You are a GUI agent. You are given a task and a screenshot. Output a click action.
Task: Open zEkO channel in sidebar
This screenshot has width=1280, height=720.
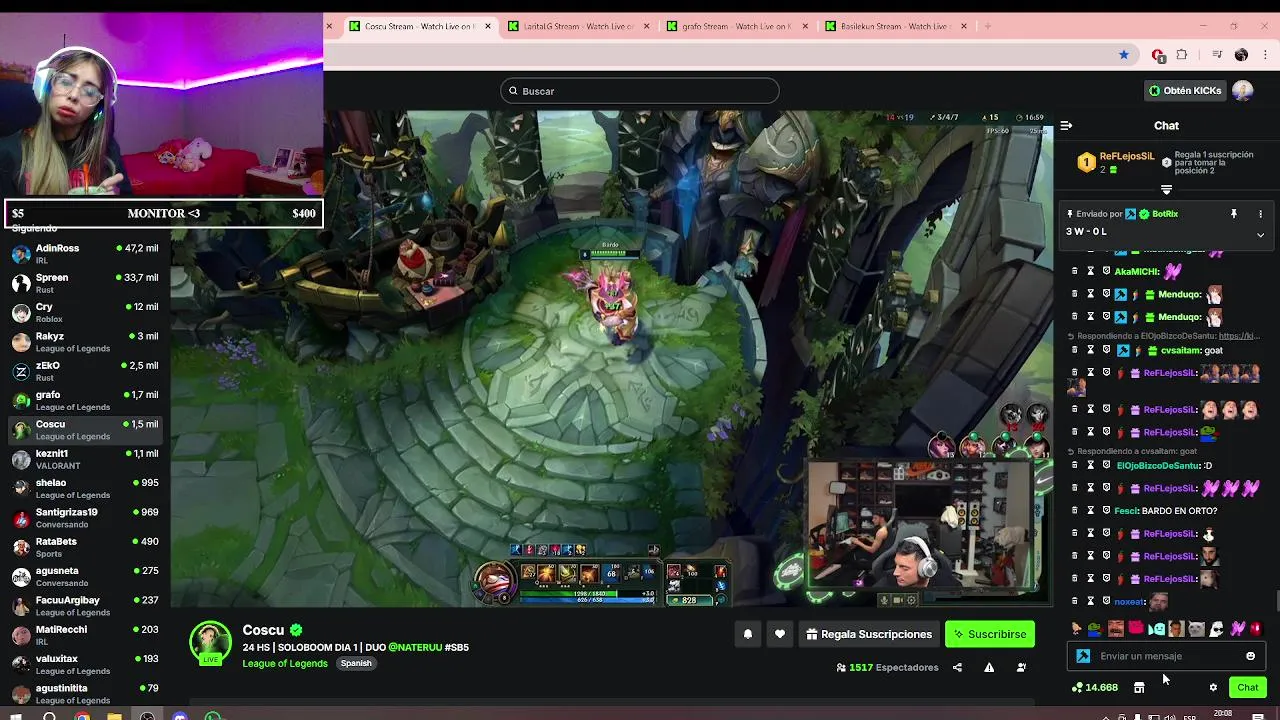85,371
